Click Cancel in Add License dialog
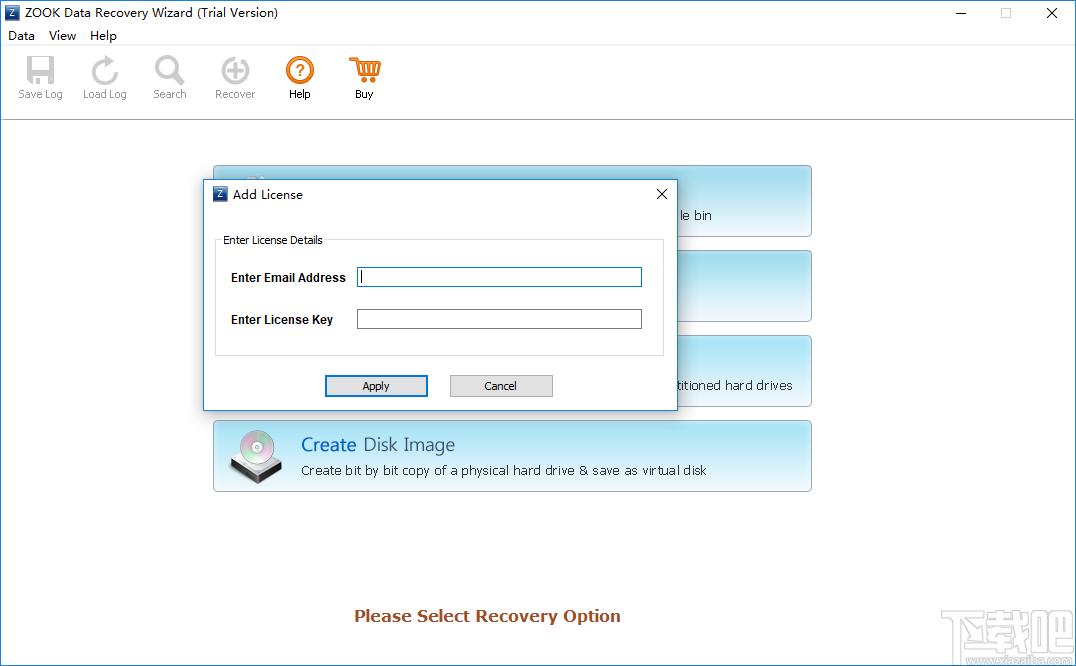This screenshot has width=1076, height=666. 501,386
